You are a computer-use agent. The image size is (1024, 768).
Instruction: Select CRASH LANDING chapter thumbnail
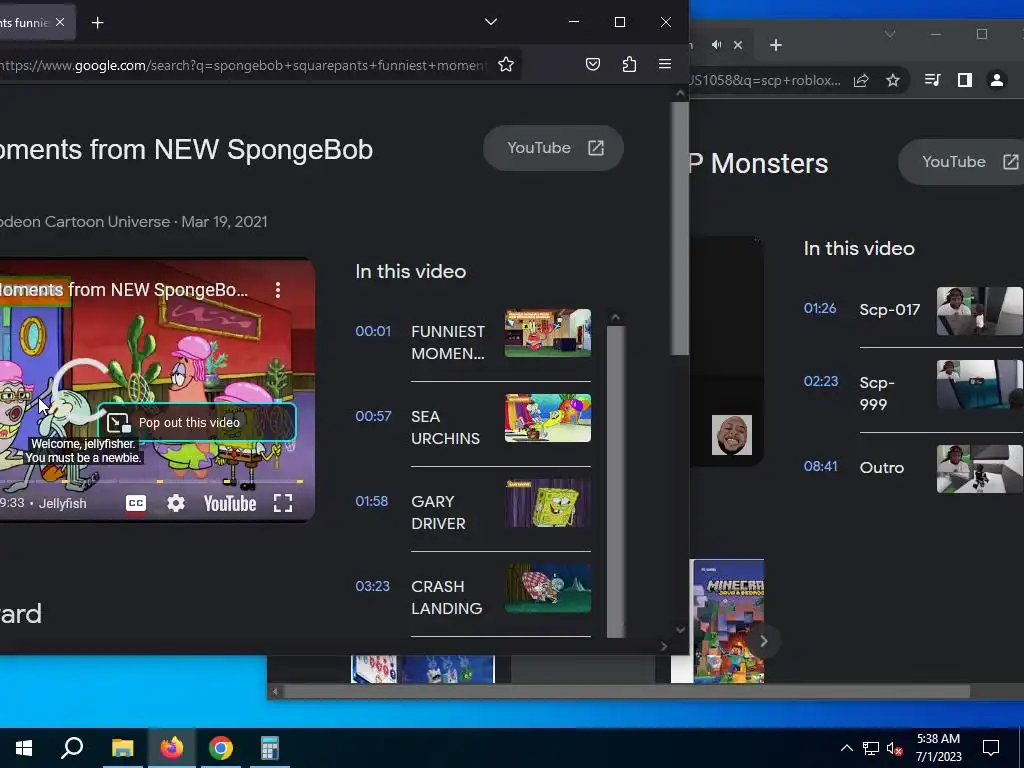548,588
